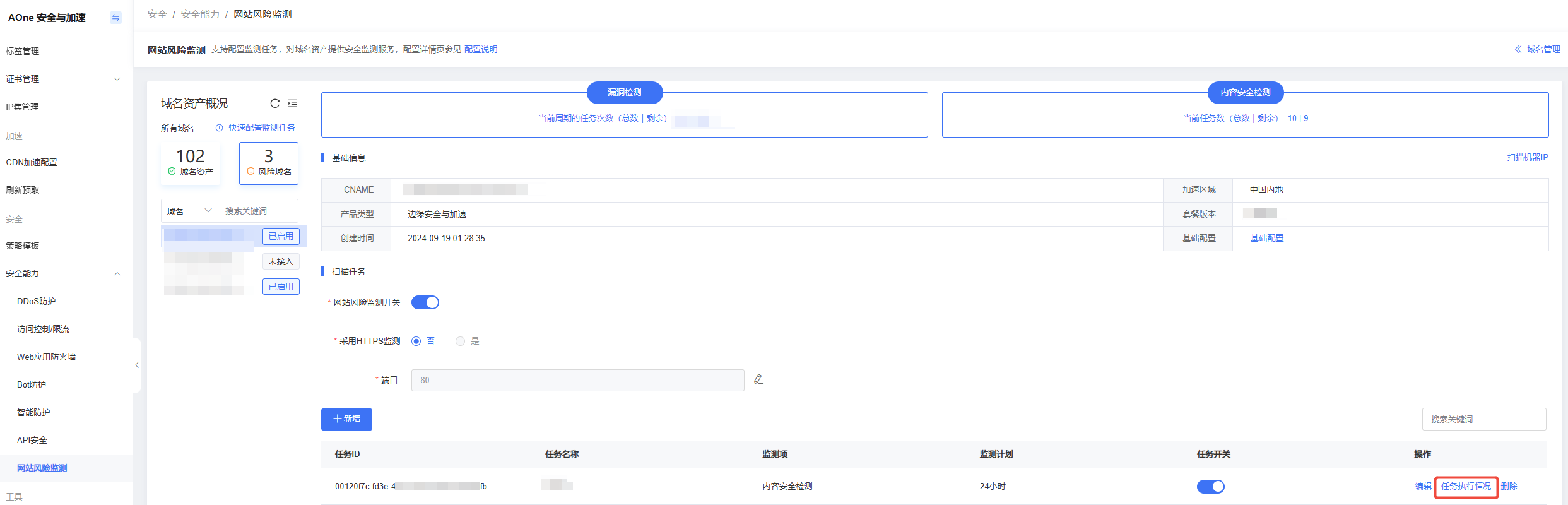The image size is (1568, 505).
Task: Refresh the domain asset overview
Action: point(275,104)
